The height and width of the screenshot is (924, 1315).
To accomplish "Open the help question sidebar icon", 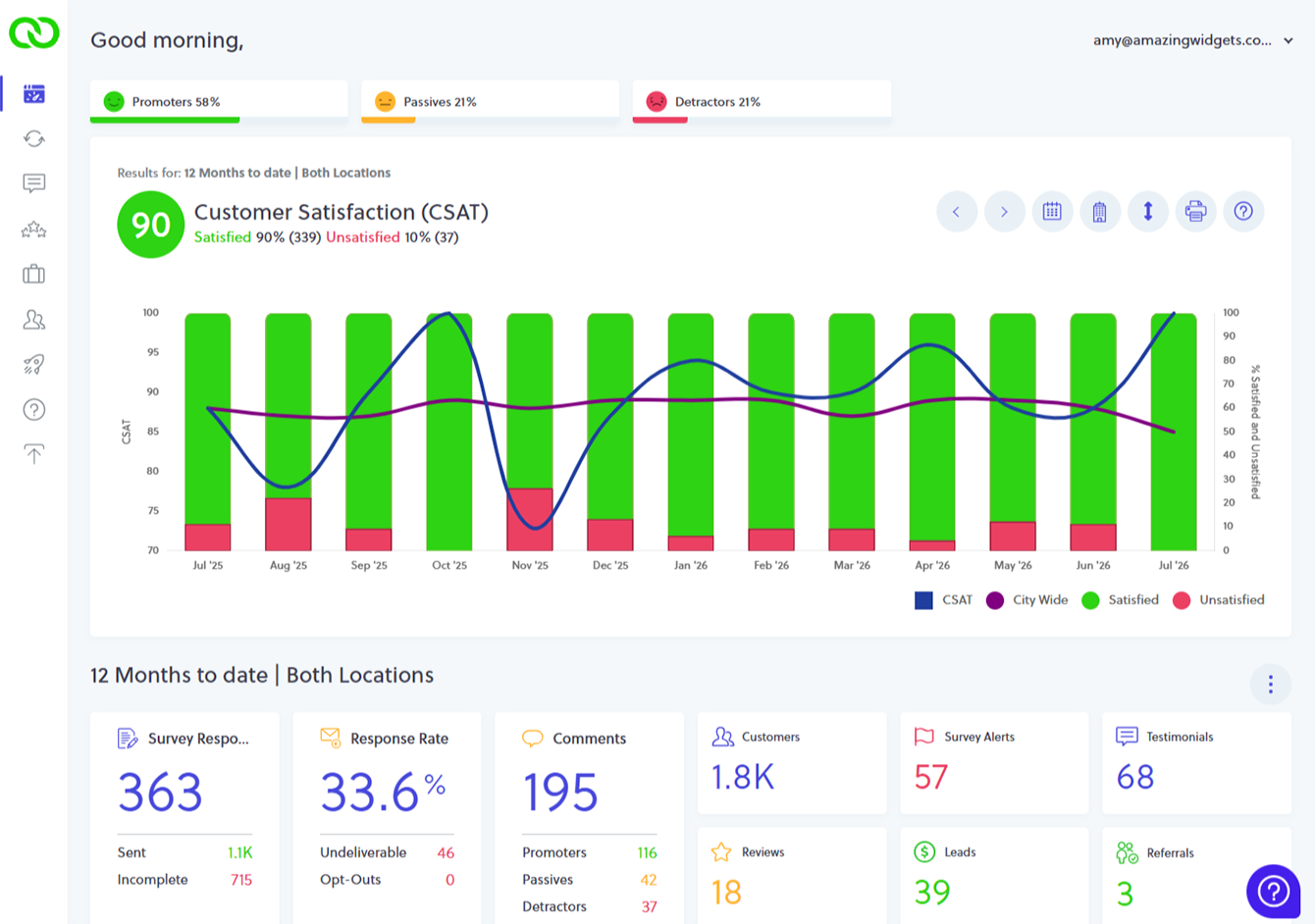I will click(34, 409).
